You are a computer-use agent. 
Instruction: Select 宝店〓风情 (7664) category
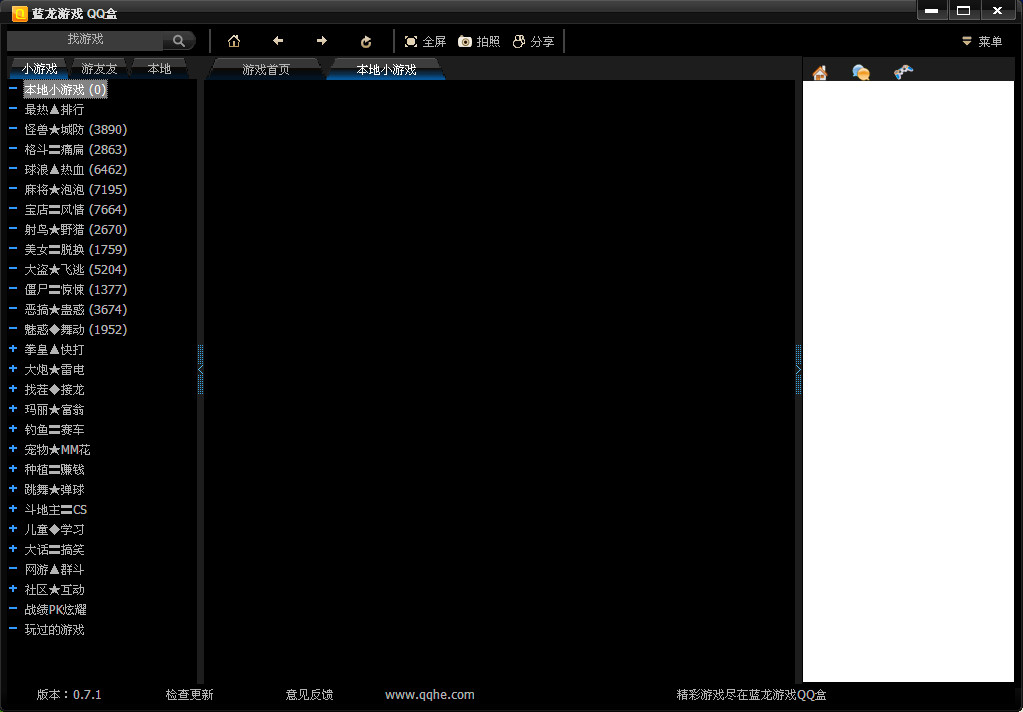coord(76,209)
